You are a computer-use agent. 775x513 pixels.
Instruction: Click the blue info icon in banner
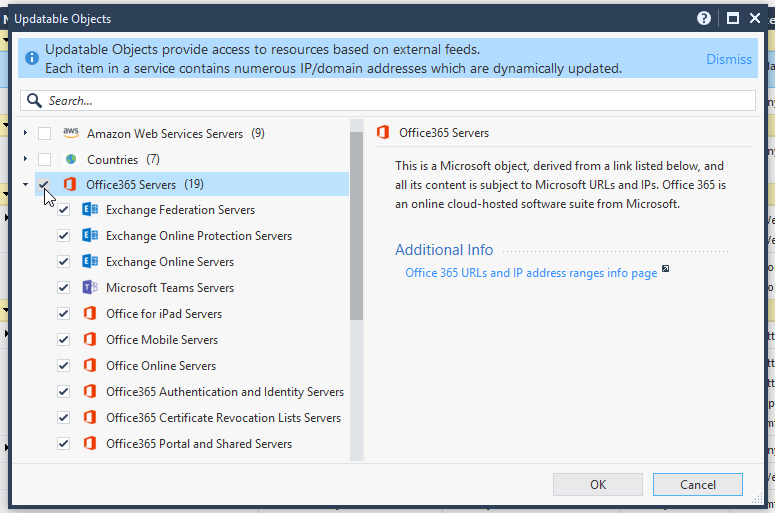click(x=32, y=58)
